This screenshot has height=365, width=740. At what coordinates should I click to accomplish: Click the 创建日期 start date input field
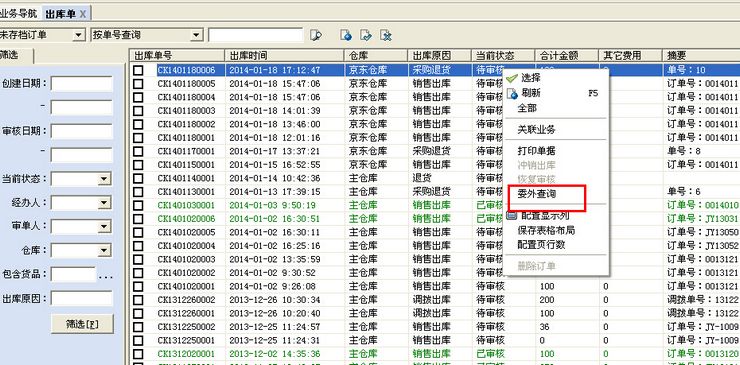tap(82, 84)
